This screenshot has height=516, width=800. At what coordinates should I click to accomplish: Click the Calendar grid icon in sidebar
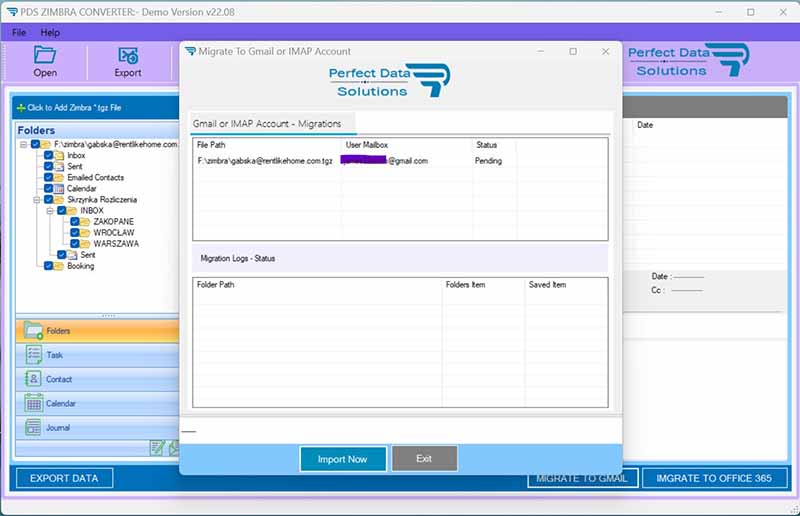(33, 403)
